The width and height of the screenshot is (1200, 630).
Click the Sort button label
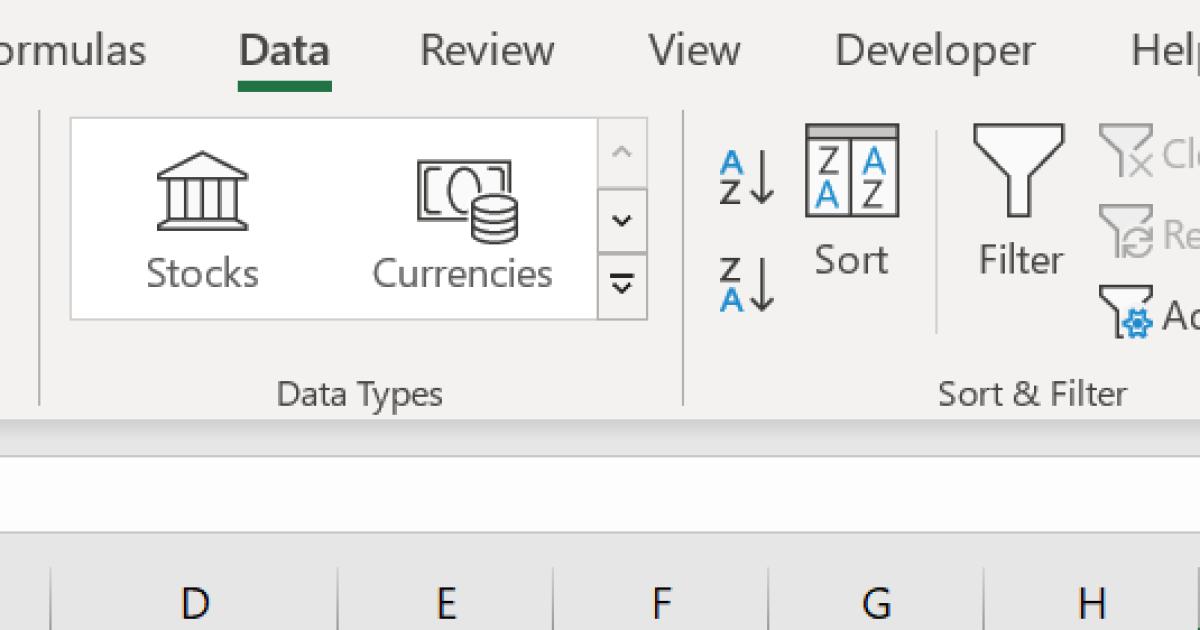tap(849, 258)
